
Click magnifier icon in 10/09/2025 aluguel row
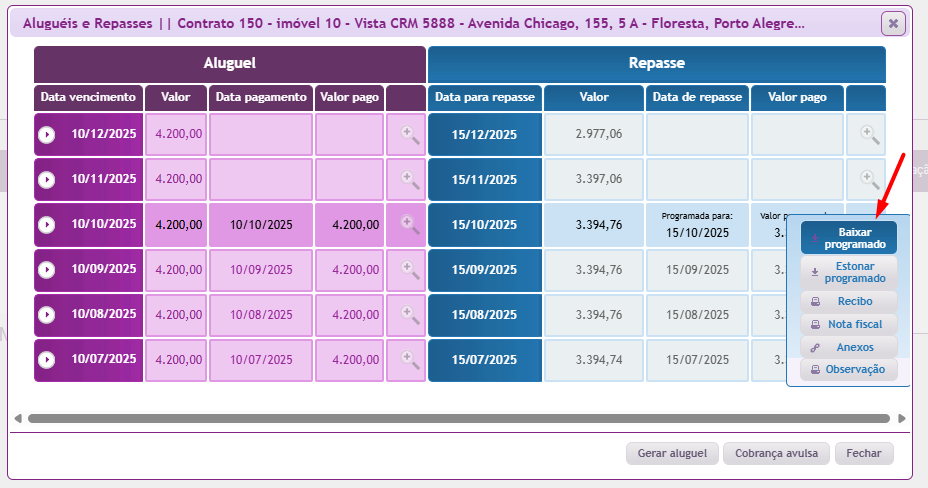(x=410, y=269)
